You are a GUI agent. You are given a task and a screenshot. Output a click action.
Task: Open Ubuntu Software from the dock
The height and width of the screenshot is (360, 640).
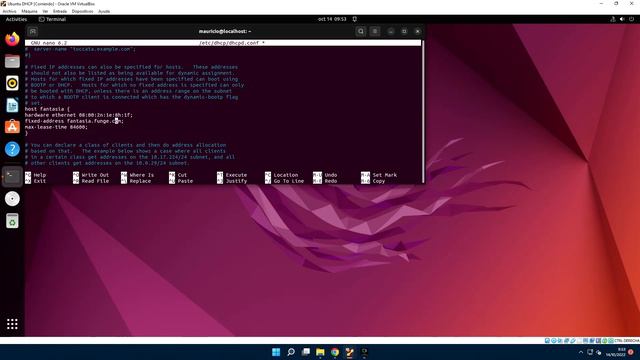tap(12, 127)
